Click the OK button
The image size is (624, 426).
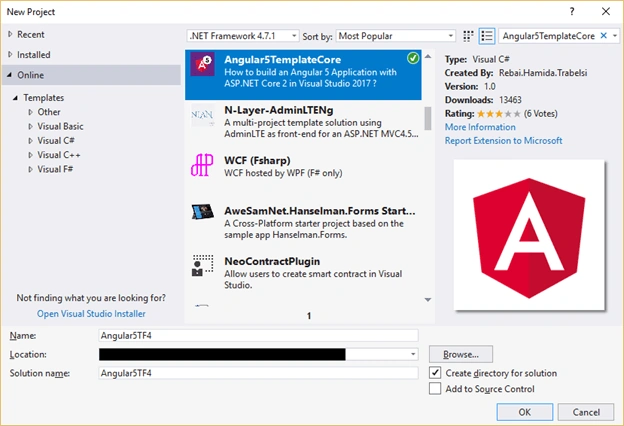525,412
